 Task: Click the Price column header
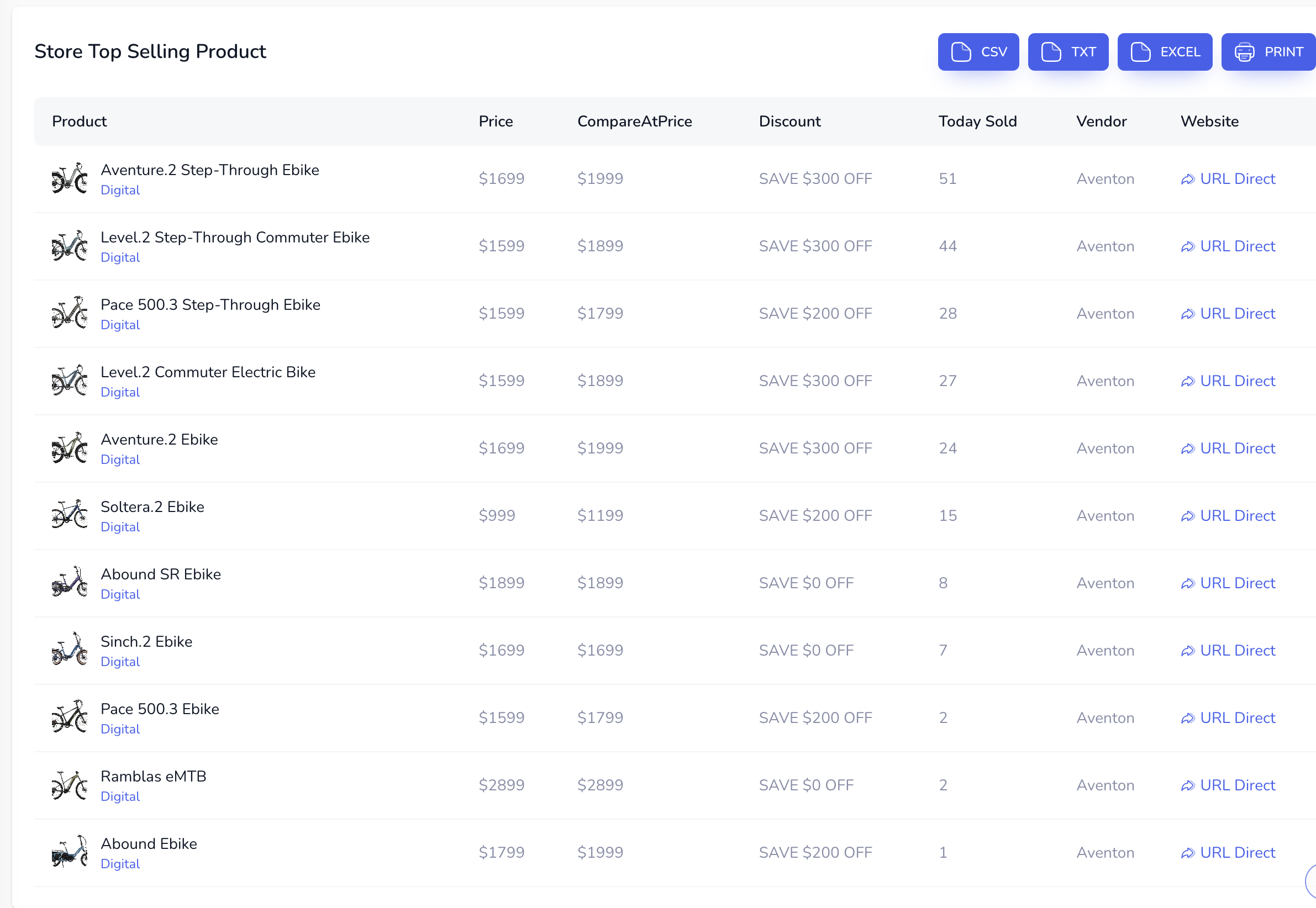click(496, 121)
